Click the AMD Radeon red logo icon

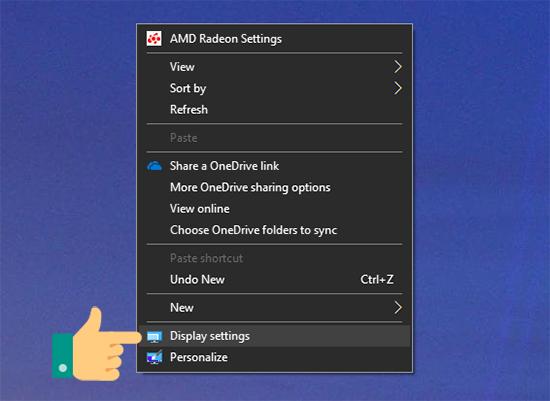click(154, 39)
